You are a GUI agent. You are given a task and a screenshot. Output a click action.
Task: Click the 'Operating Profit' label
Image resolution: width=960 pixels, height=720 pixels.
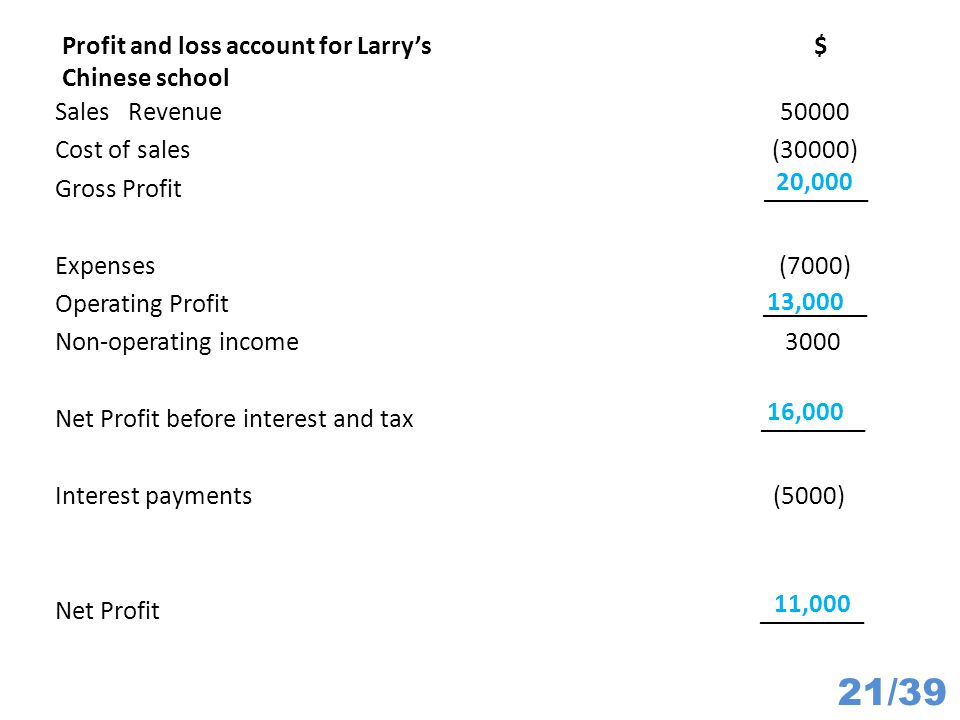pyautogui.click(x=141, y=304)
